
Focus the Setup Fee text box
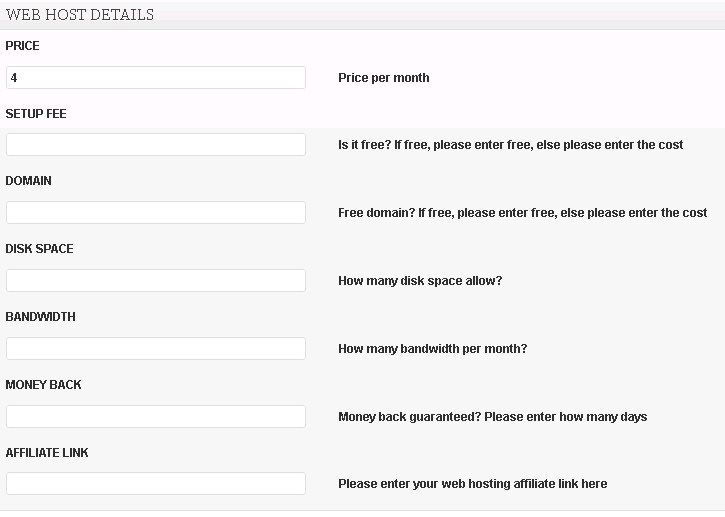pyautogui.click(x=155, y=145)
